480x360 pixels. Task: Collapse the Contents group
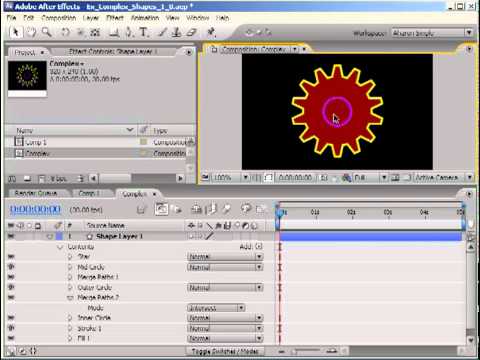tap(60, 247)
